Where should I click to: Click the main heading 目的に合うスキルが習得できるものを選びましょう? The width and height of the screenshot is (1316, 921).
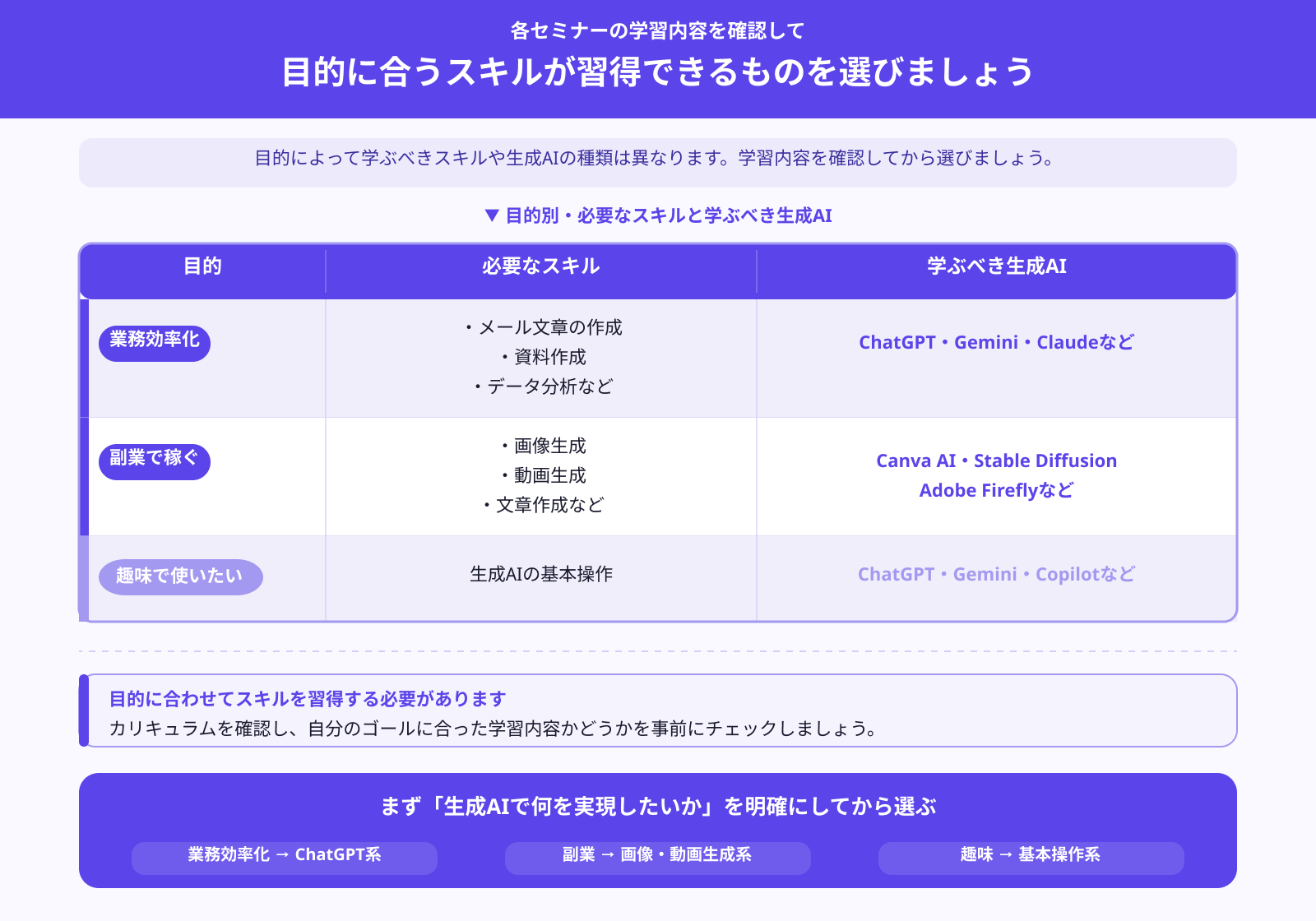click(658, 72)
